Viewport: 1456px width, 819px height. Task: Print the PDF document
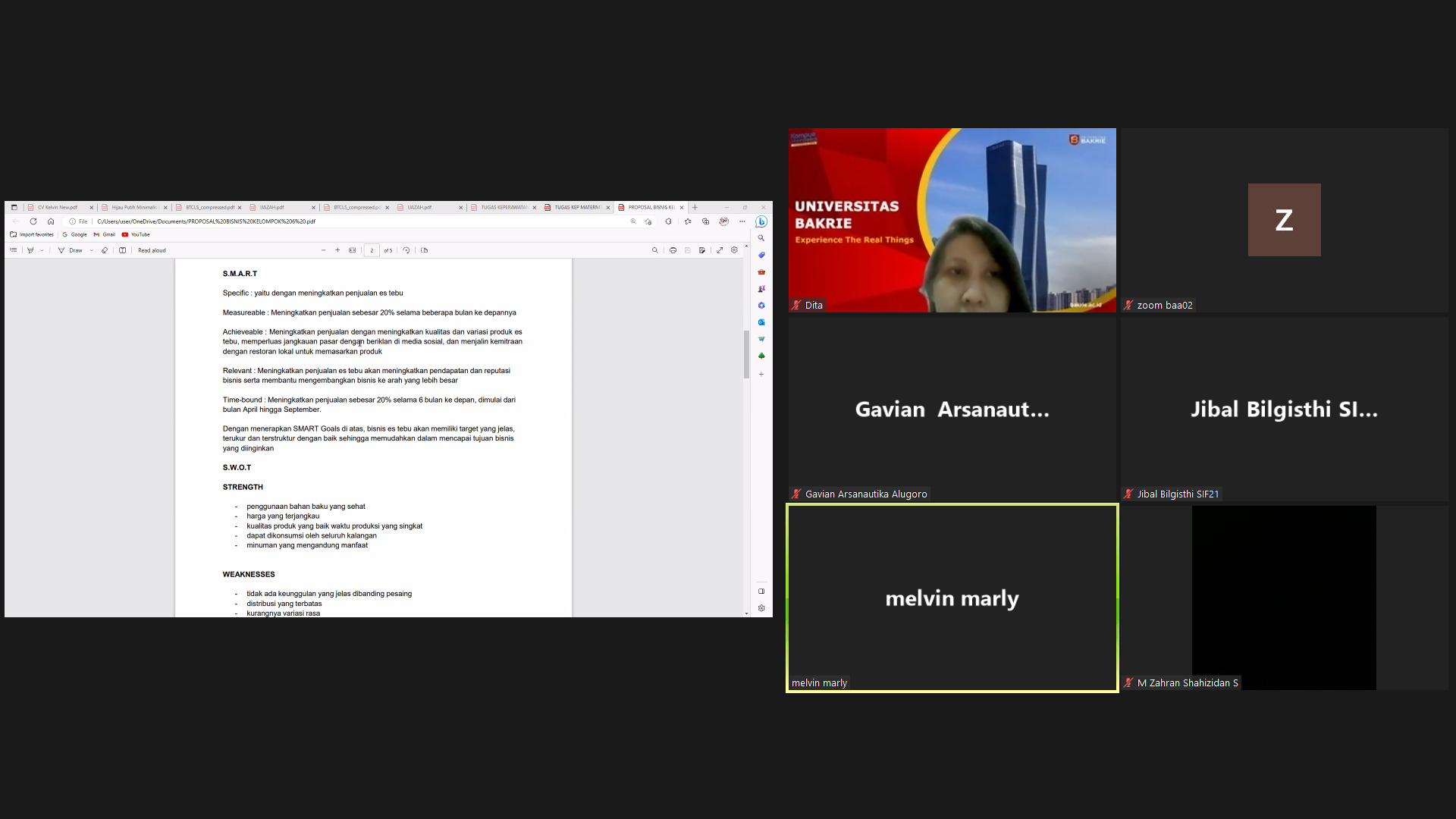673,250
